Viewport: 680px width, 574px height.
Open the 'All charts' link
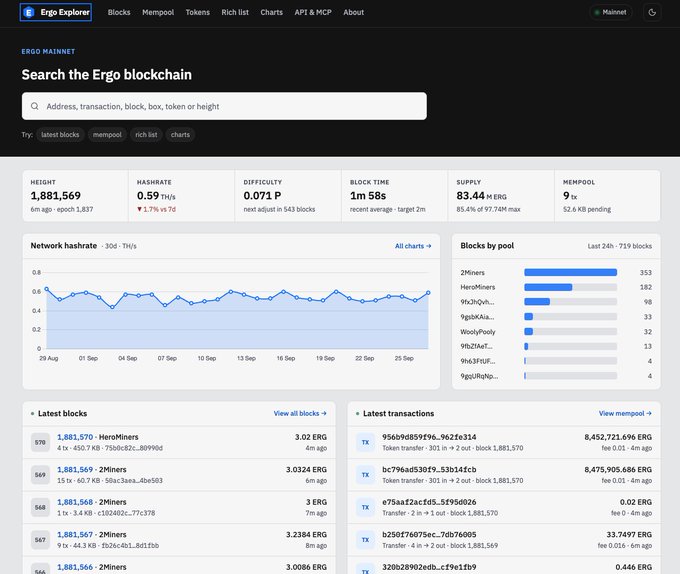[x=413, y=246]
